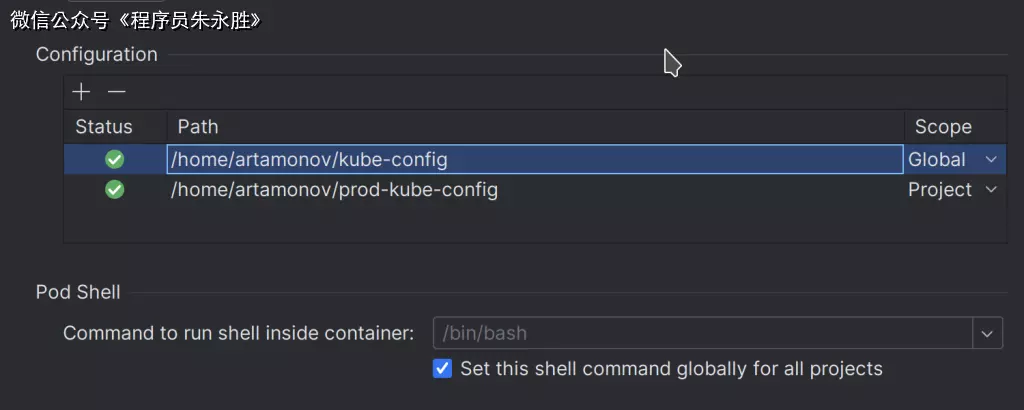1024x410 pixels.
Task: Click 'Set this shell command globally' label text
Action: tap(671, 369)
